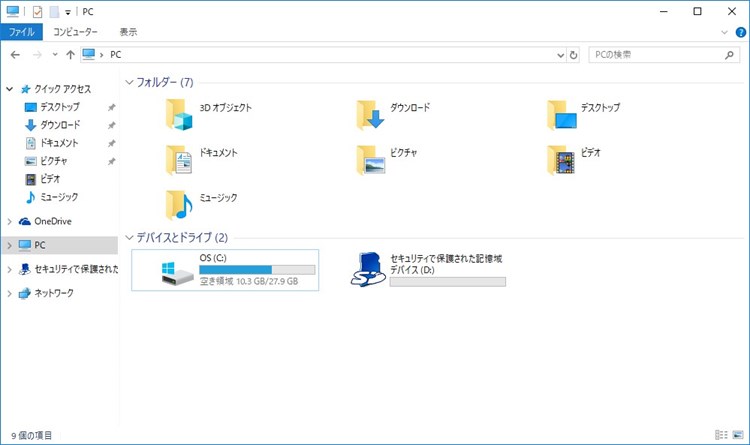The width and height of the screenshot is (750, 445).
Task: Click the search magnifier icon
Action: [729, 55]
